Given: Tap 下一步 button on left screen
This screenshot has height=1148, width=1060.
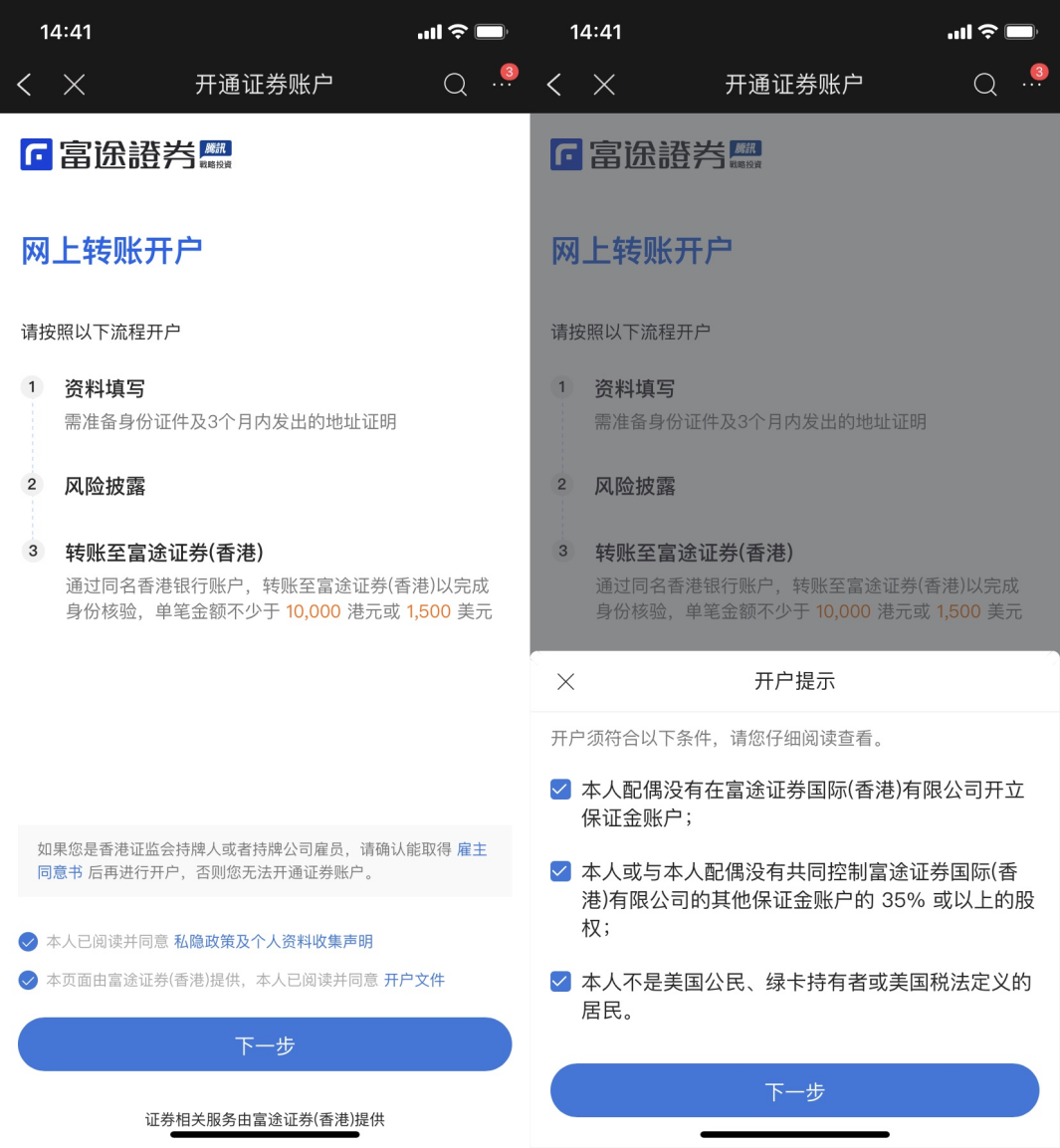Looking at the screenshot, I should pos(265,1044).
